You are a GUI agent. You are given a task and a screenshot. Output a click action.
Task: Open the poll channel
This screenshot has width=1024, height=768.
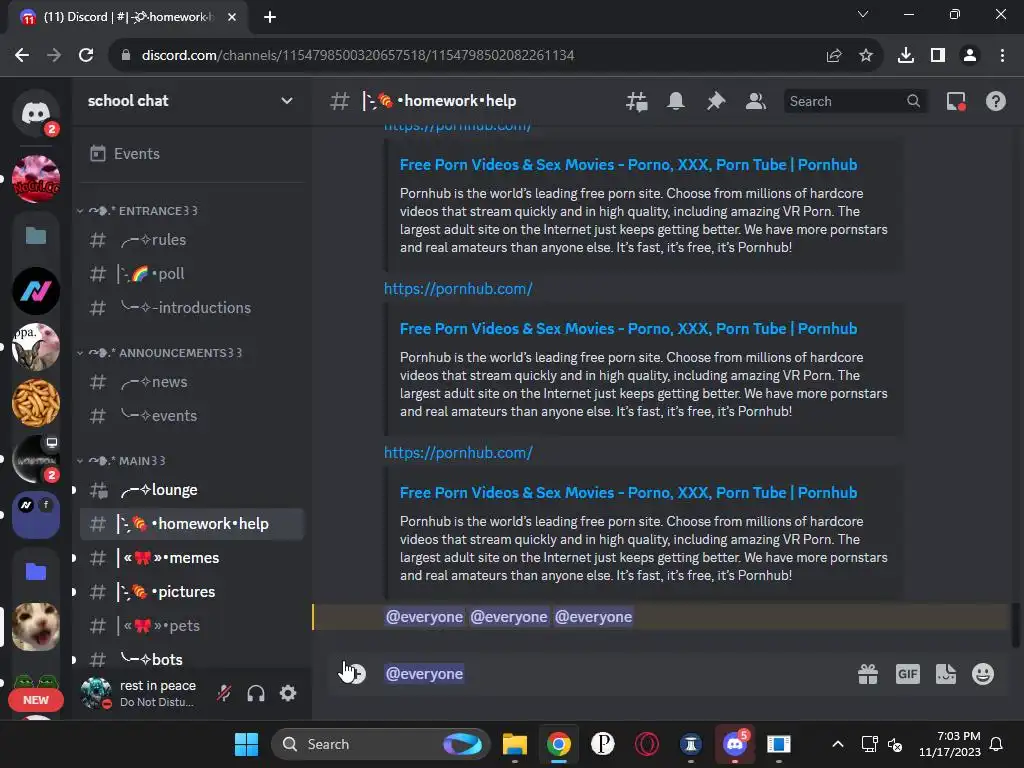(192, 274)
